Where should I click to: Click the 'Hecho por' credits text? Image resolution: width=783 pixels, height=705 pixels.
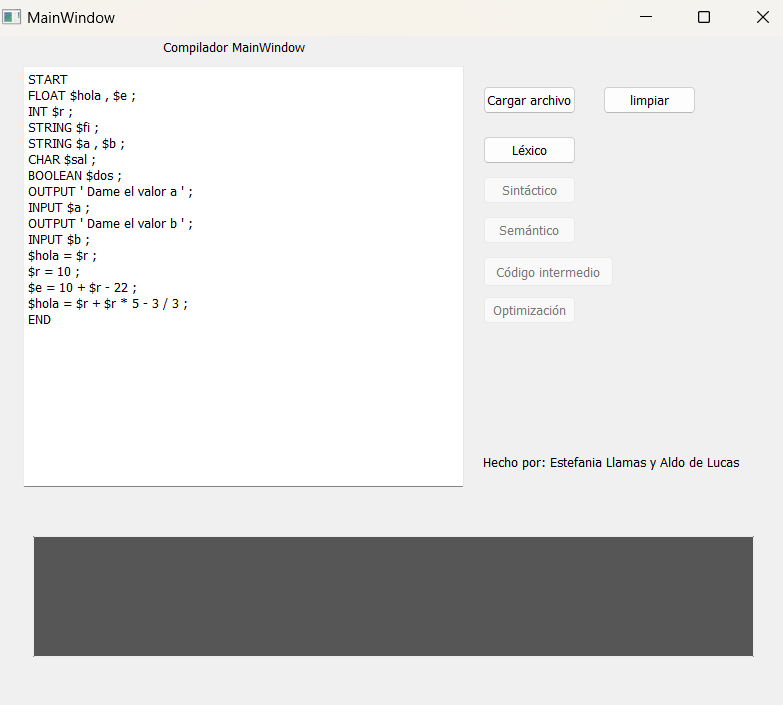(x=611, y=463)
